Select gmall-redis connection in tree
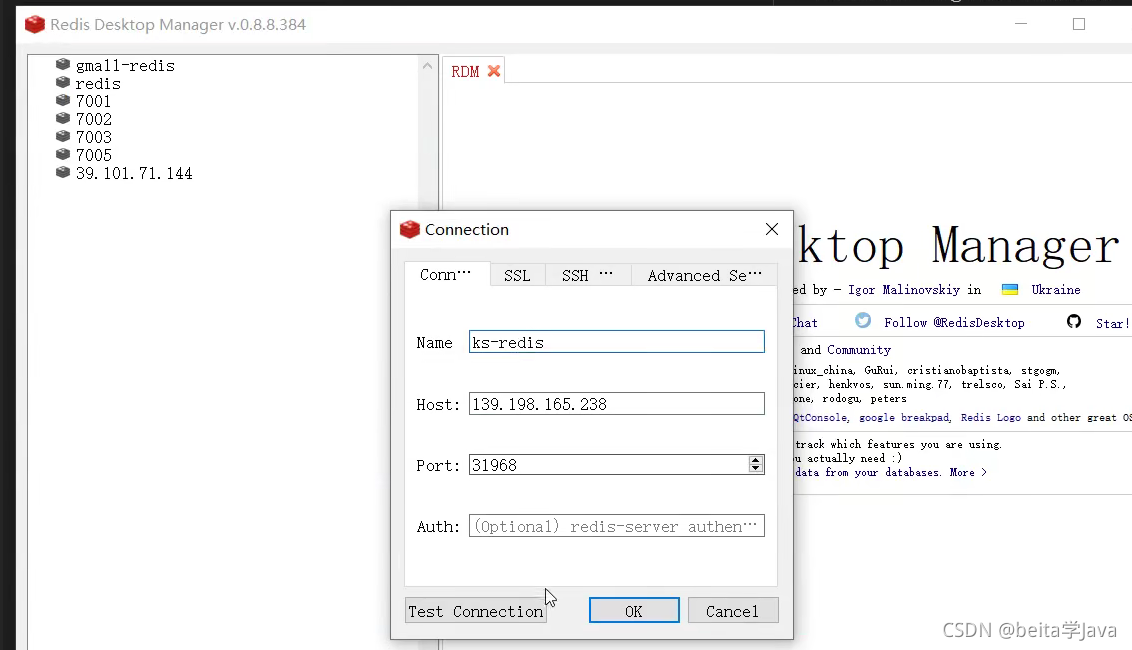 pos(125,66)
